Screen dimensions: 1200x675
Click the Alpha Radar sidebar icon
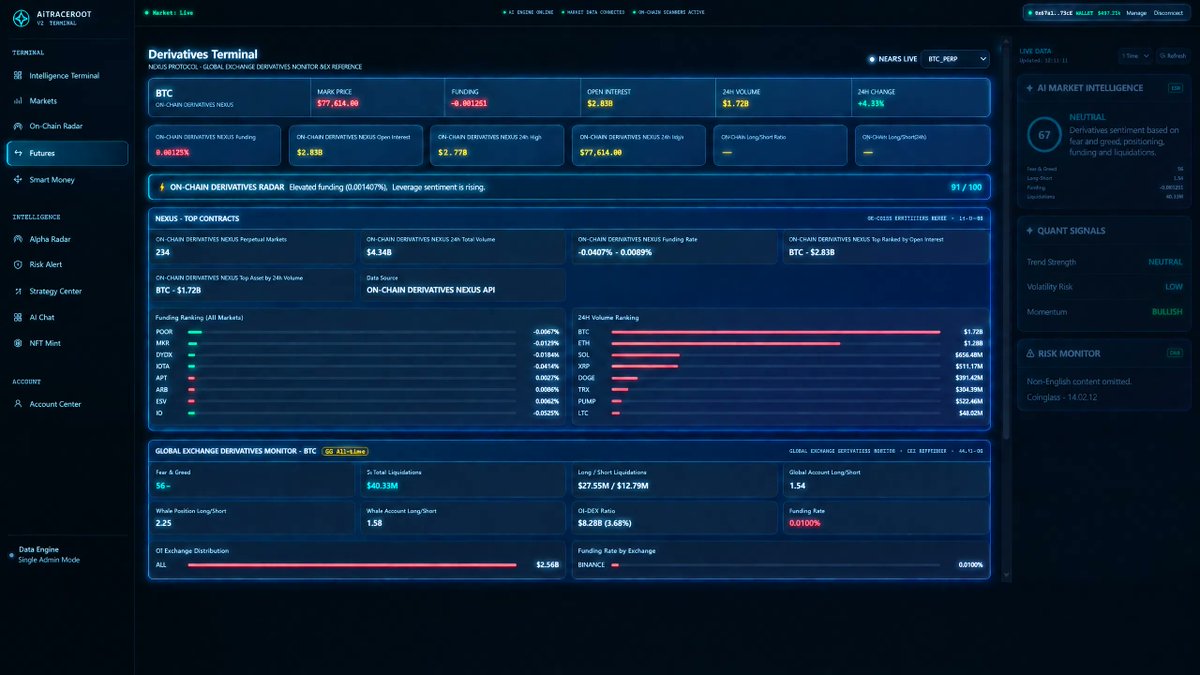tap(18, 239)
